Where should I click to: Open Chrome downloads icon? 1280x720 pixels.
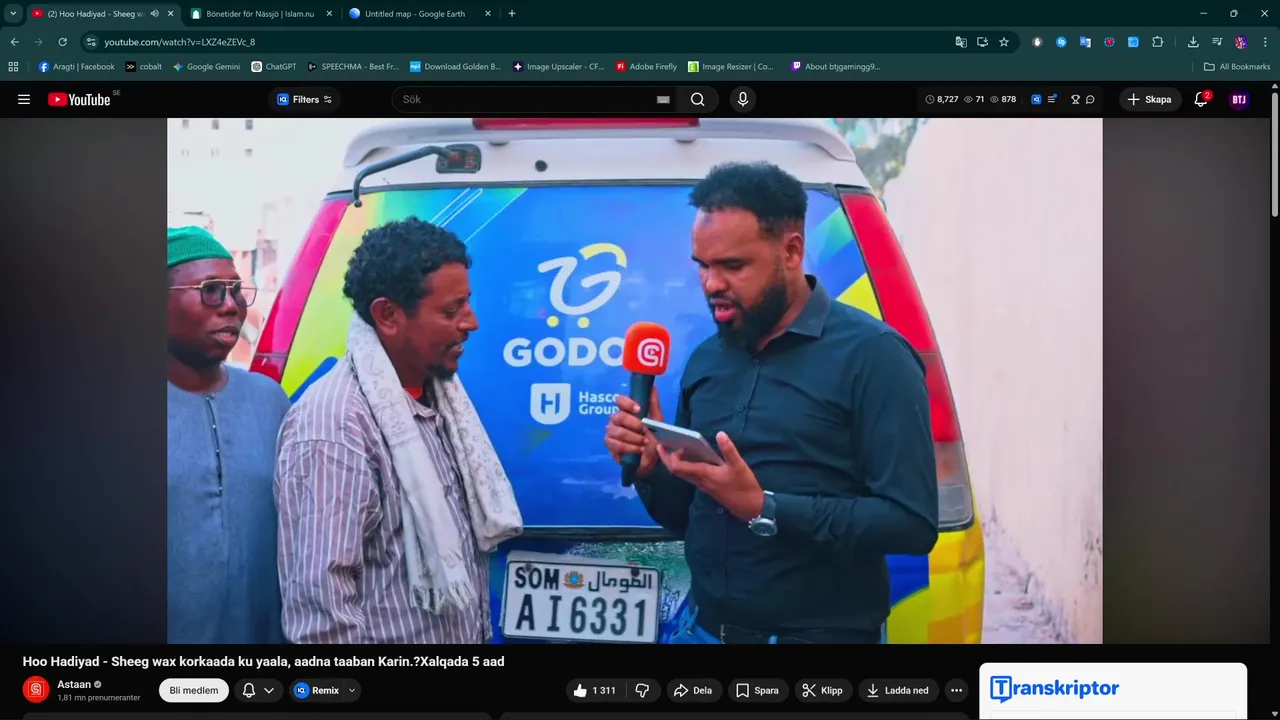click(x=1193, y=42)
